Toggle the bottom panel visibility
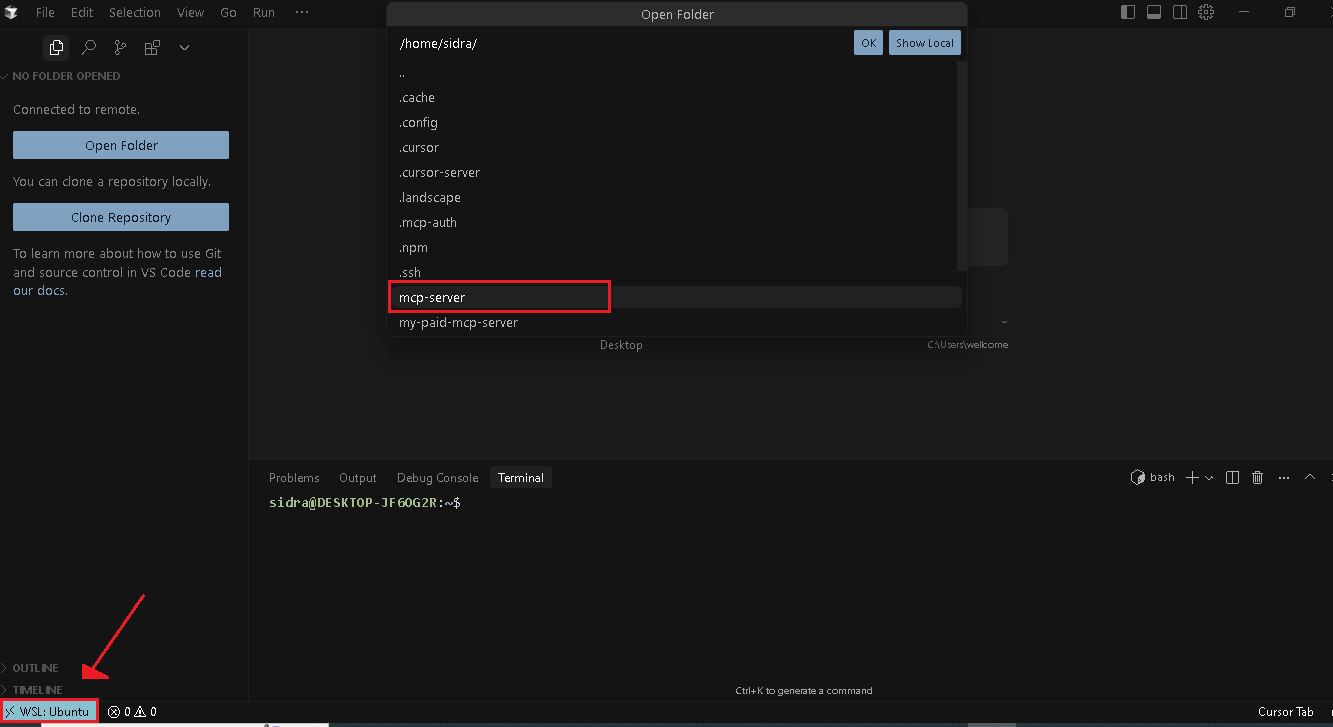 1154,12
